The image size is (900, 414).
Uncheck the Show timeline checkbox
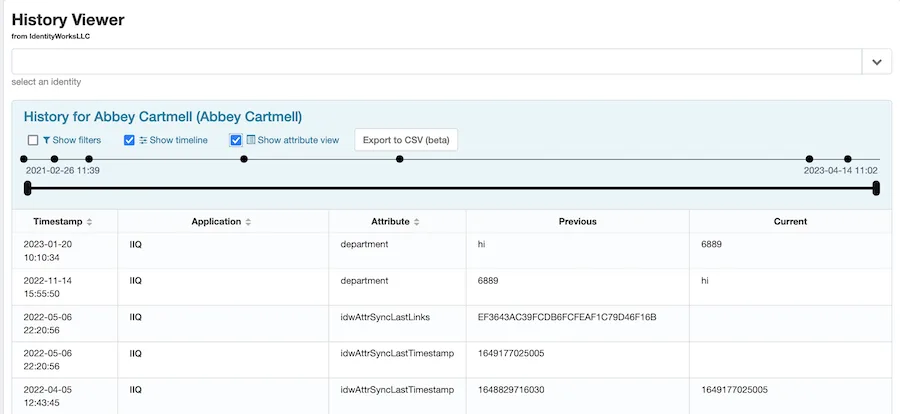(129, 140)
